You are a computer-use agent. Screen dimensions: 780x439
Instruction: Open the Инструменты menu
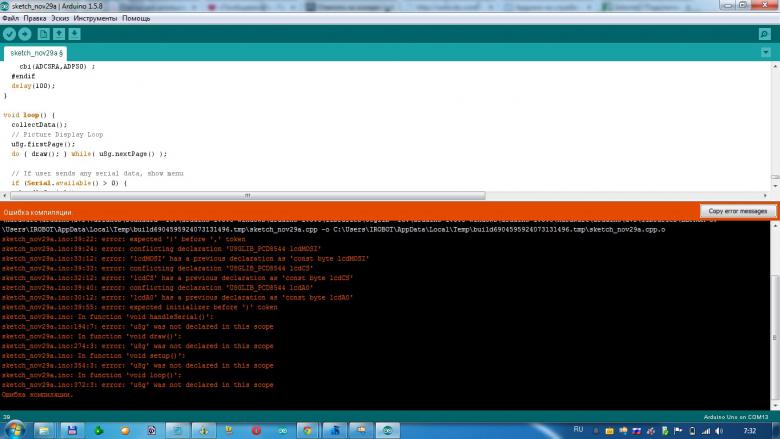tap(95, 18)
